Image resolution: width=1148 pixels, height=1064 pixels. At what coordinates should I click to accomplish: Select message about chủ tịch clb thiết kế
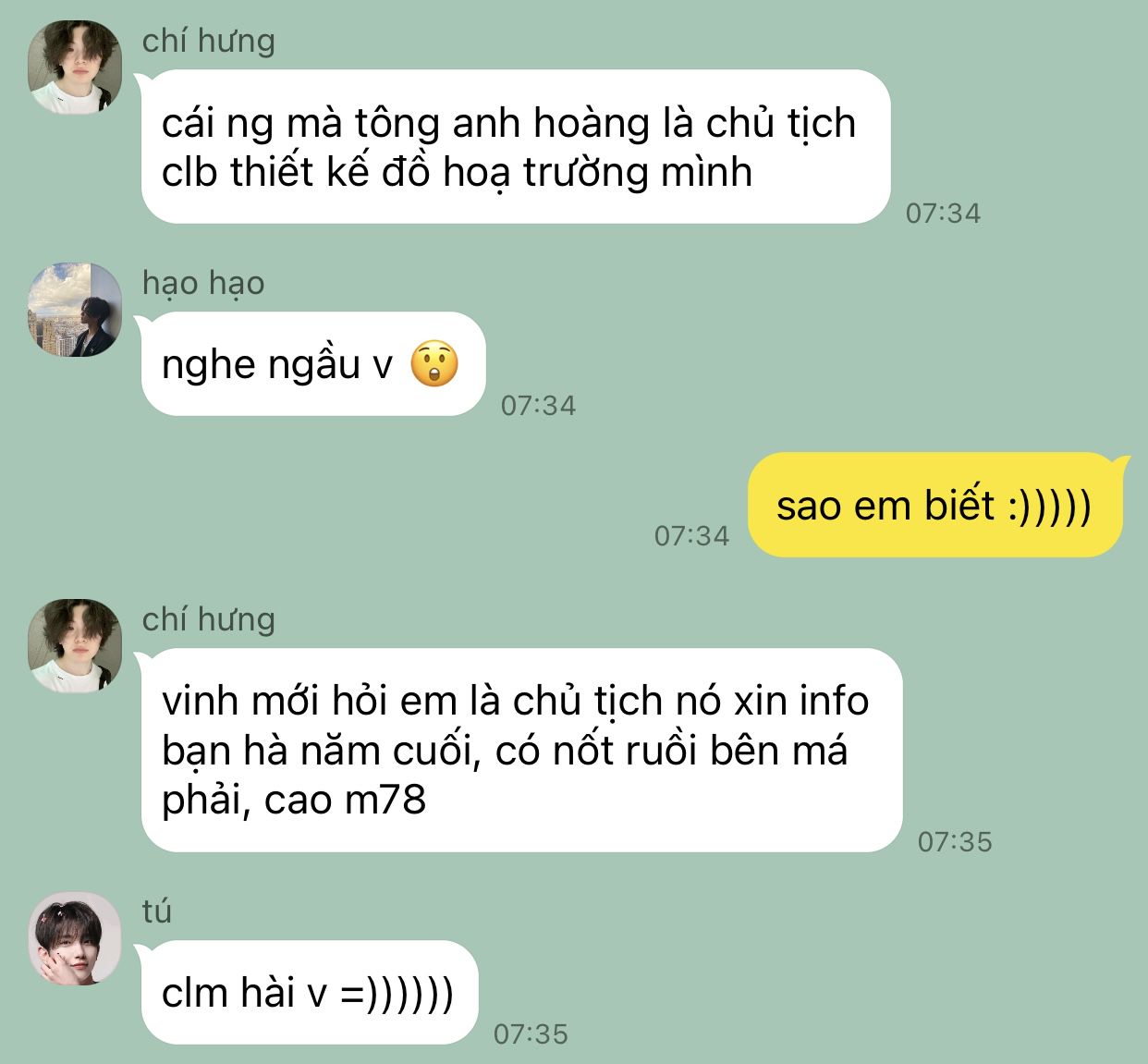pyautogui.click(x=516, y=147)
